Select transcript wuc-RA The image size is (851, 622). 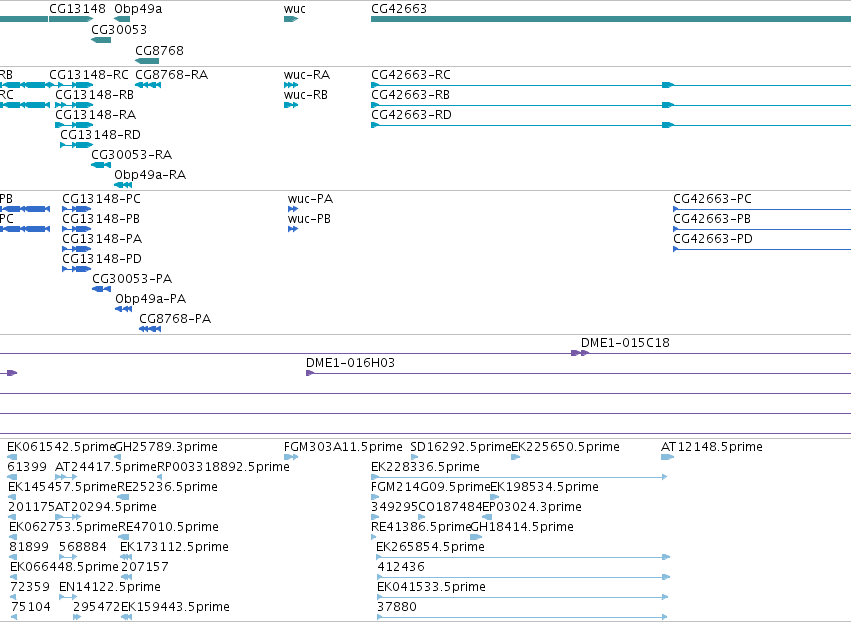coord(307,74)
